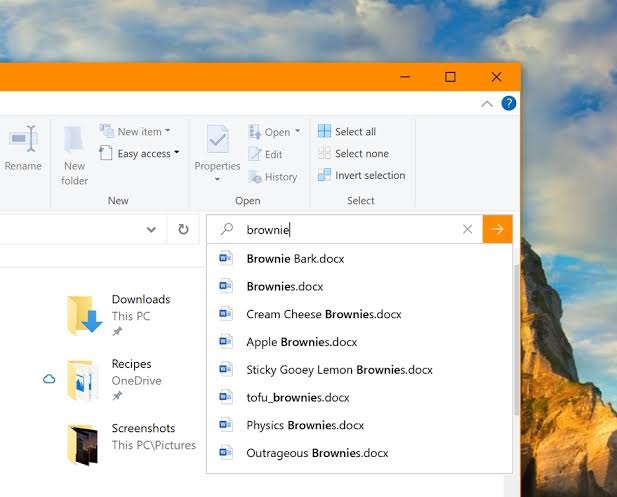This screenshot has width=617, height=497.
Task: Clear the search box text
Action: [467, 229]
